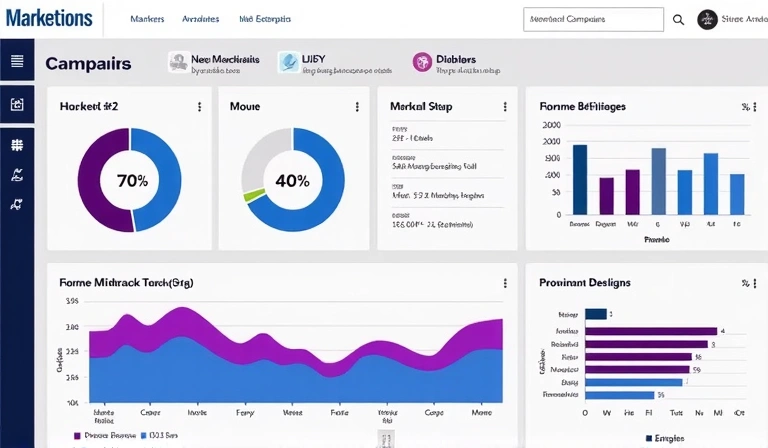Click the line chart icon in sidebar

(x=17, y=175)
